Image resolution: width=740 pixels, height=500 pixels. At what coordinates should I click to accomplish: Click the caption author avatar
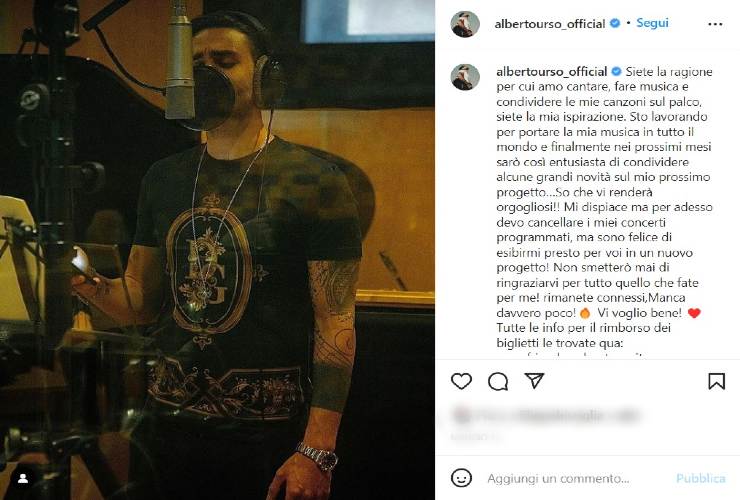(x=465, y=77)
